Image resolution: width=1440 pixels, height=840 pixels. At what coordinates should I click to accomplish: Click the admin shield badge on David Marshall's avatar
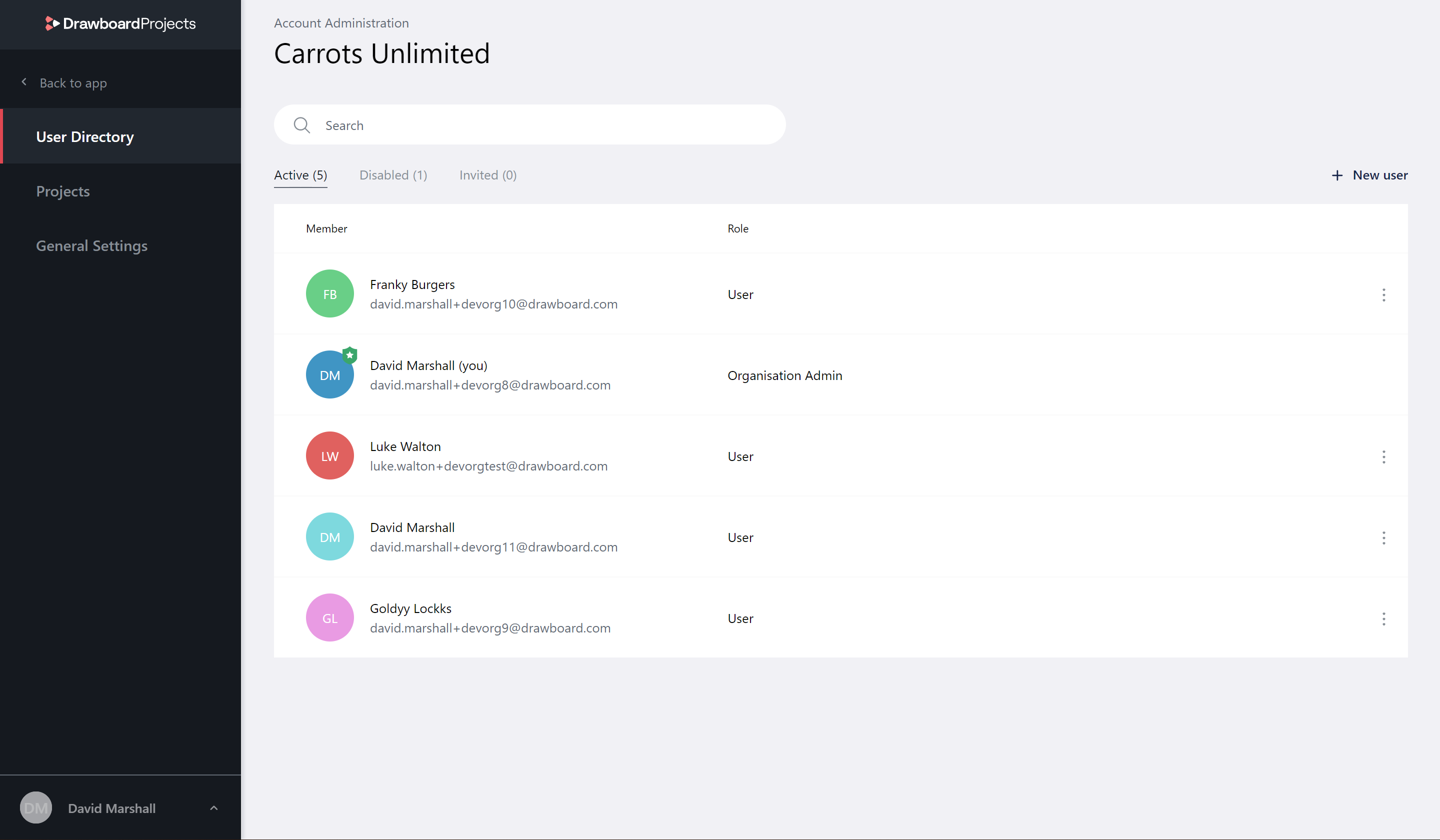tap(349, 355)
